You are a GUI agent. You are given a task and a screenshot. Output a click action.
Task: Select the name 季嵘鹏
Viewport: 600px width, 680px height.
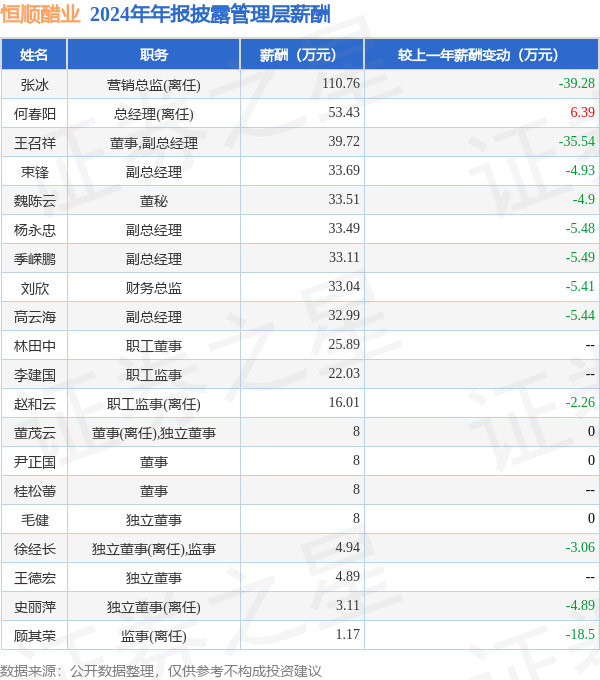(35, 259)
